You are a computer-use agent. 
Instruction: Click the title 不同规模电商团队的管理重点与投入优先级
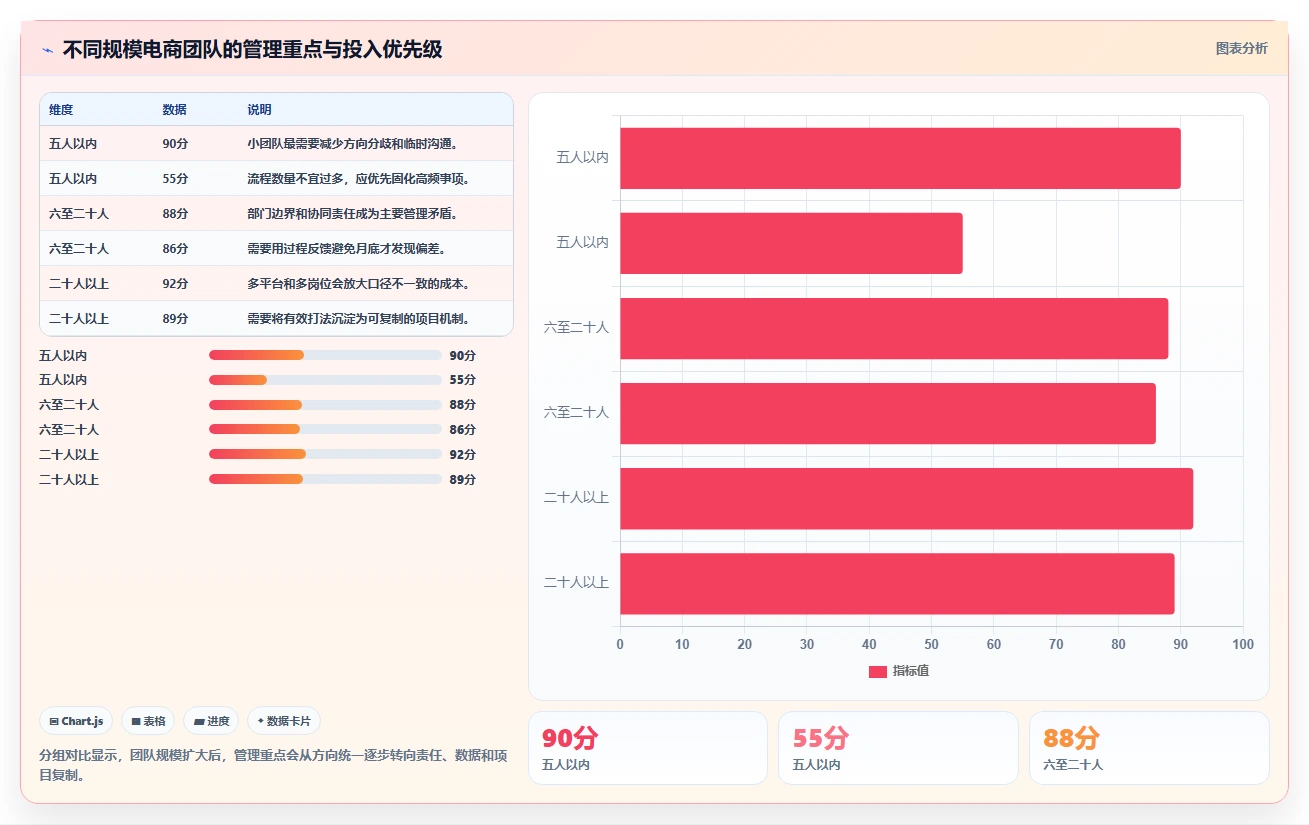pyautogui.click(x=253, y=50)
